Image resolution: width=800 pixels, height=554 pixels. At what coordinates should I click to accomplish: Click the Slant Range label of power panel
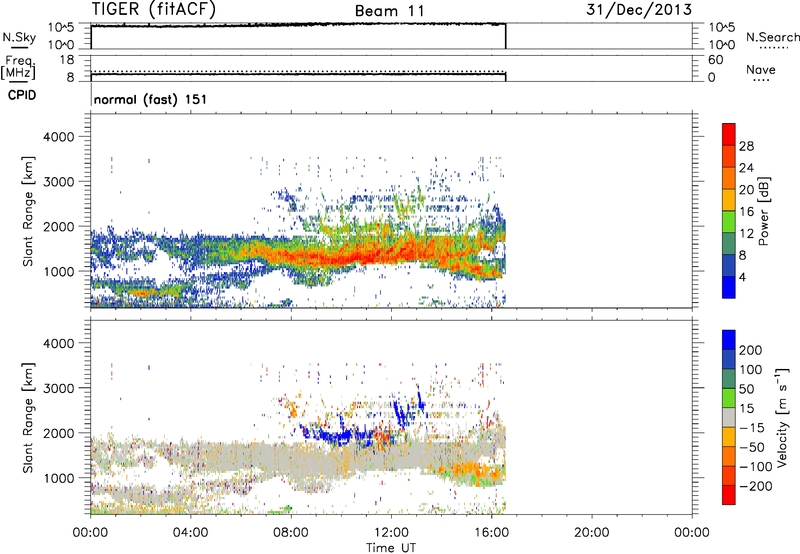(x=28, y=211)
